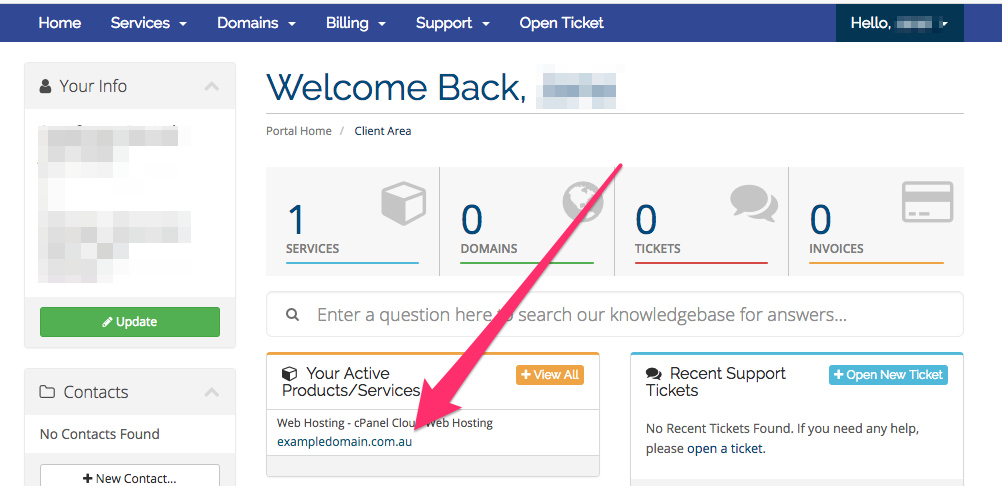Click the Services cube icon
Viewport: 1002px width, 486px height.
pyautogui.click(x=403, y=203)
